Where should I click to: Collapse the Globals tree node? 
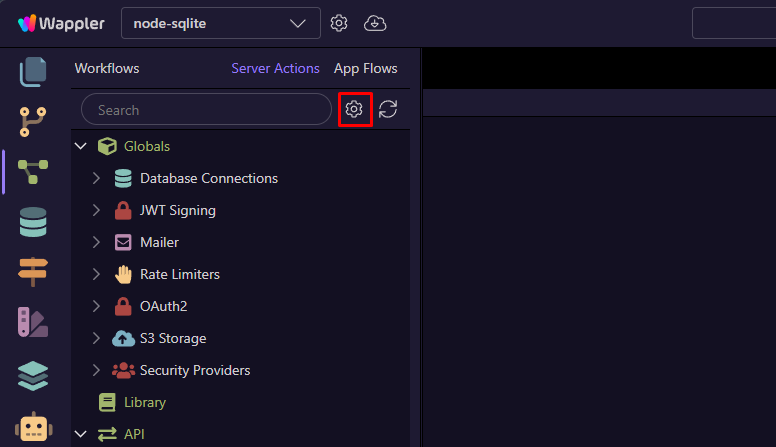tap(81, 146)
